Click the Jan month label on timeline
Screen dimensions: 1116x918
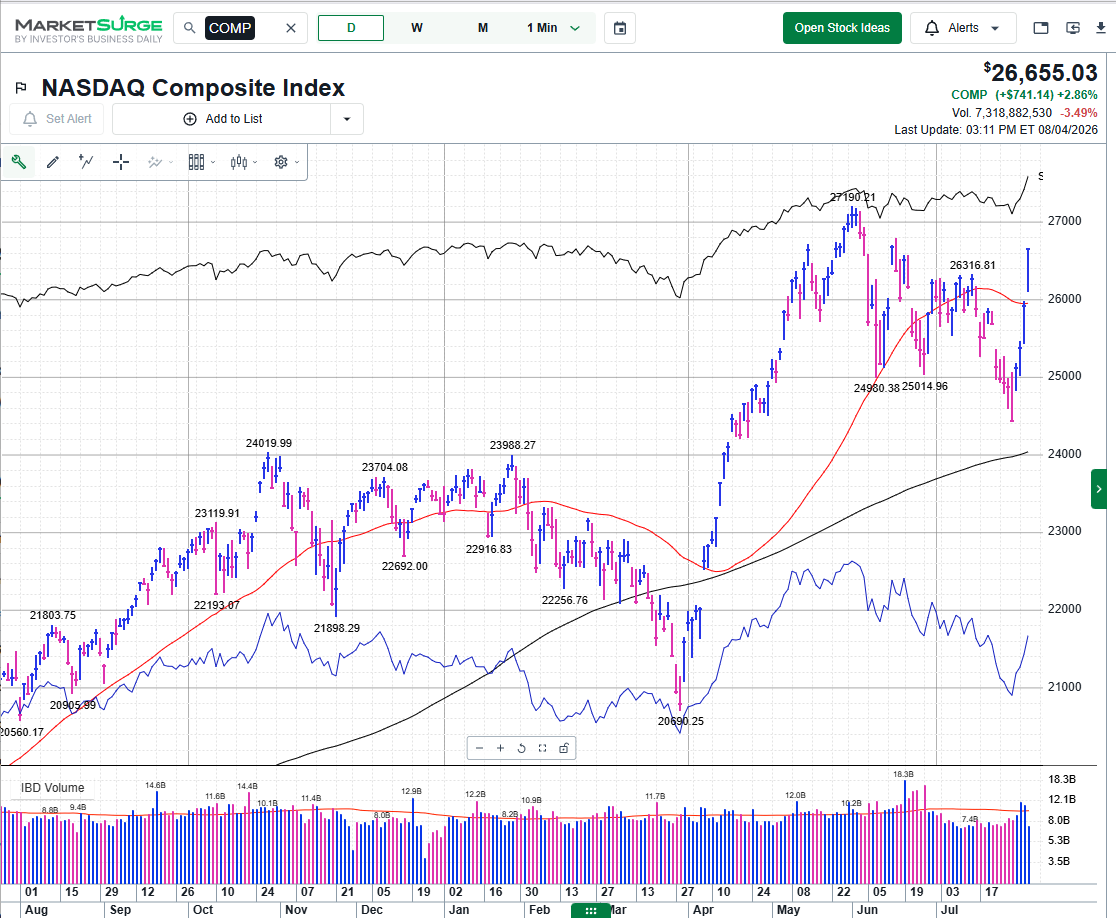(x=459, y=909)
